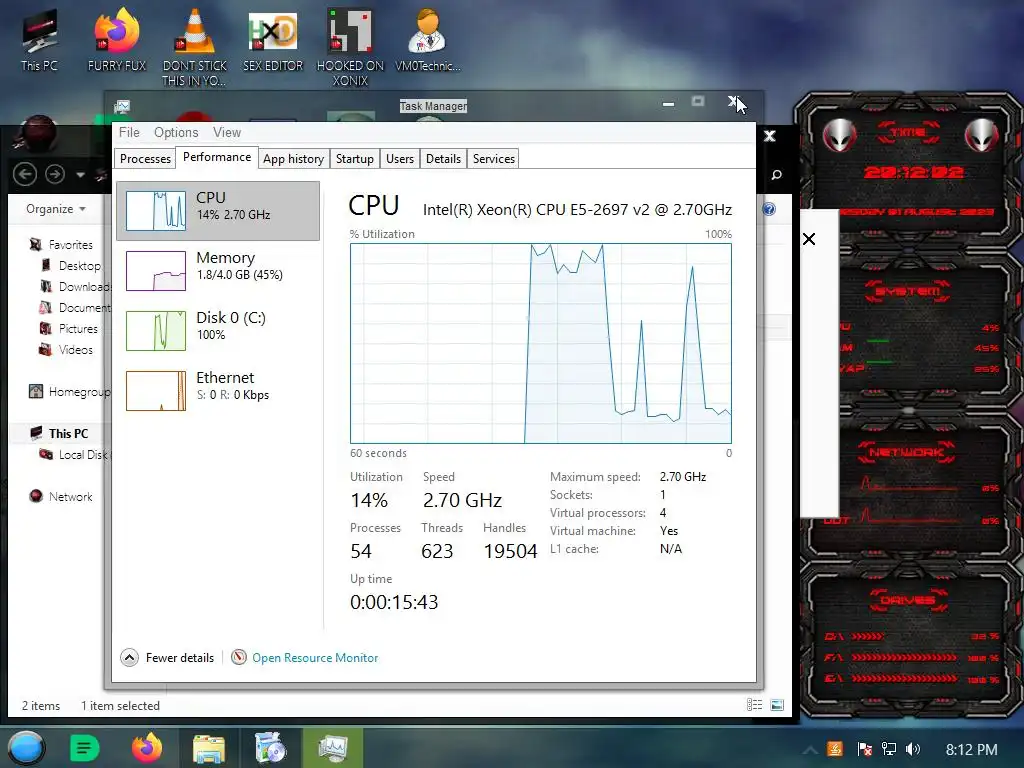1024x768 pixels.
Task: Select This PC in navigation pane
Action: pos(60,434)
